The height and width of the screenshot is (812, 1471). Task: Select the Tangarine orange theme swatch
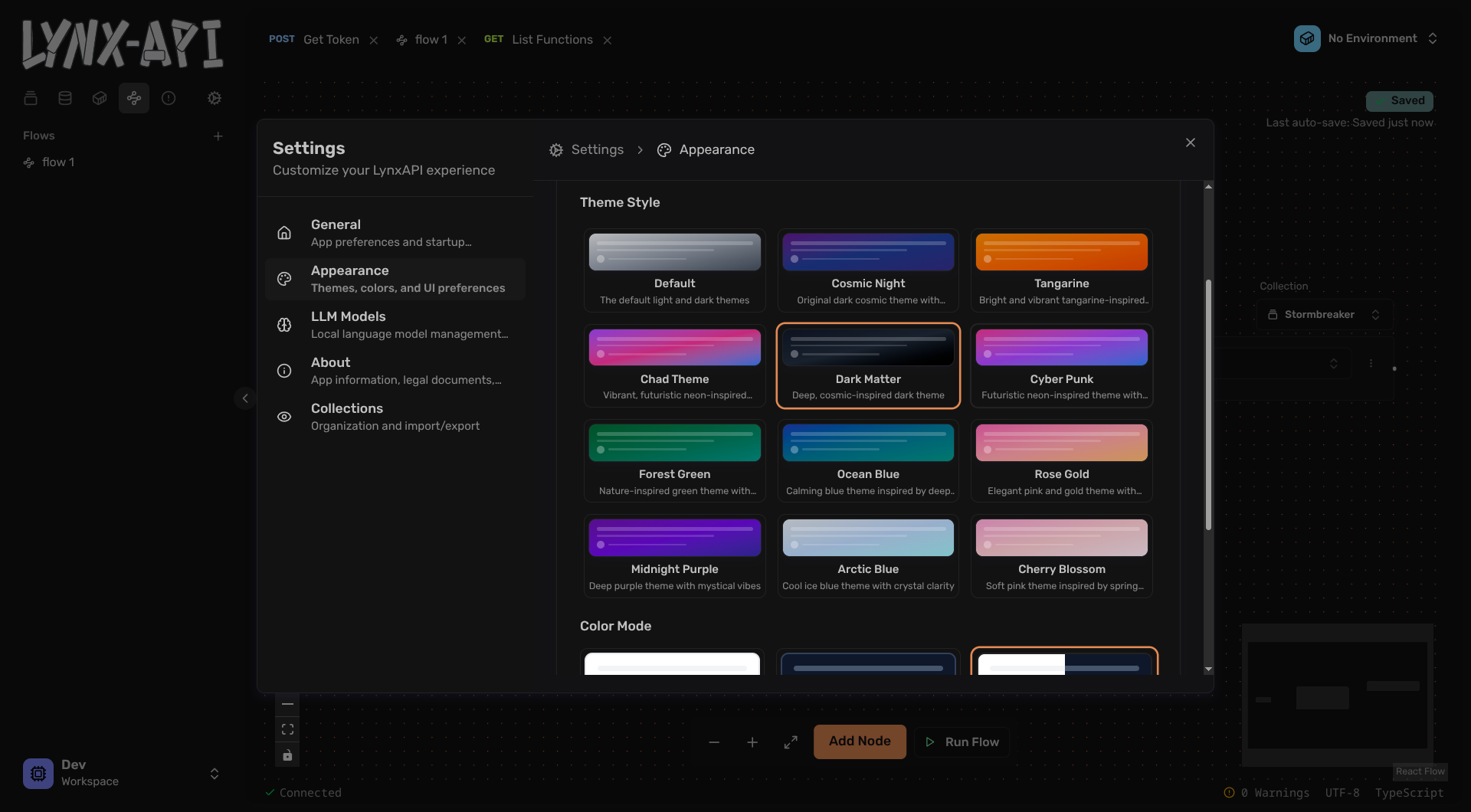[1062, 270]
